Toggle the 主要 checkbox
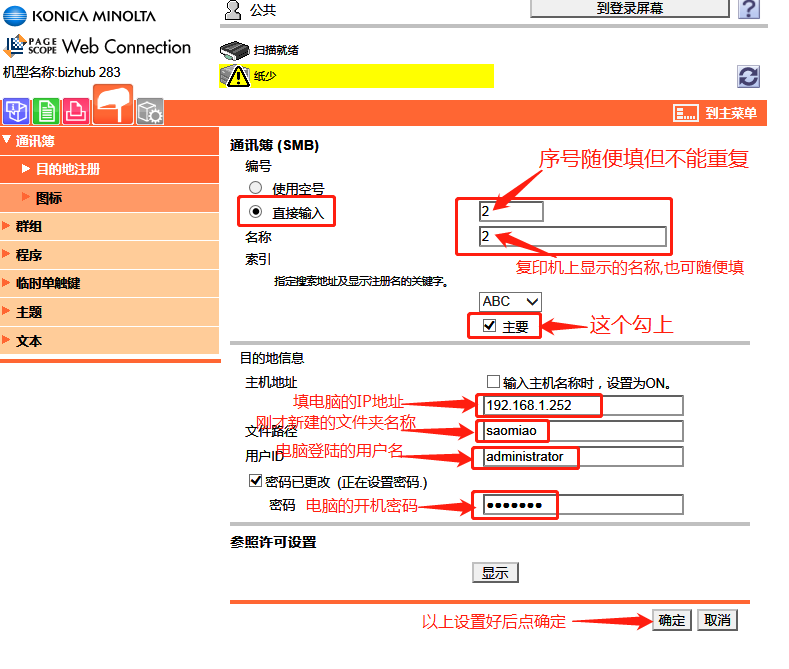The width and height of the screenshot is (789, 669). click(x=489, y=326)
